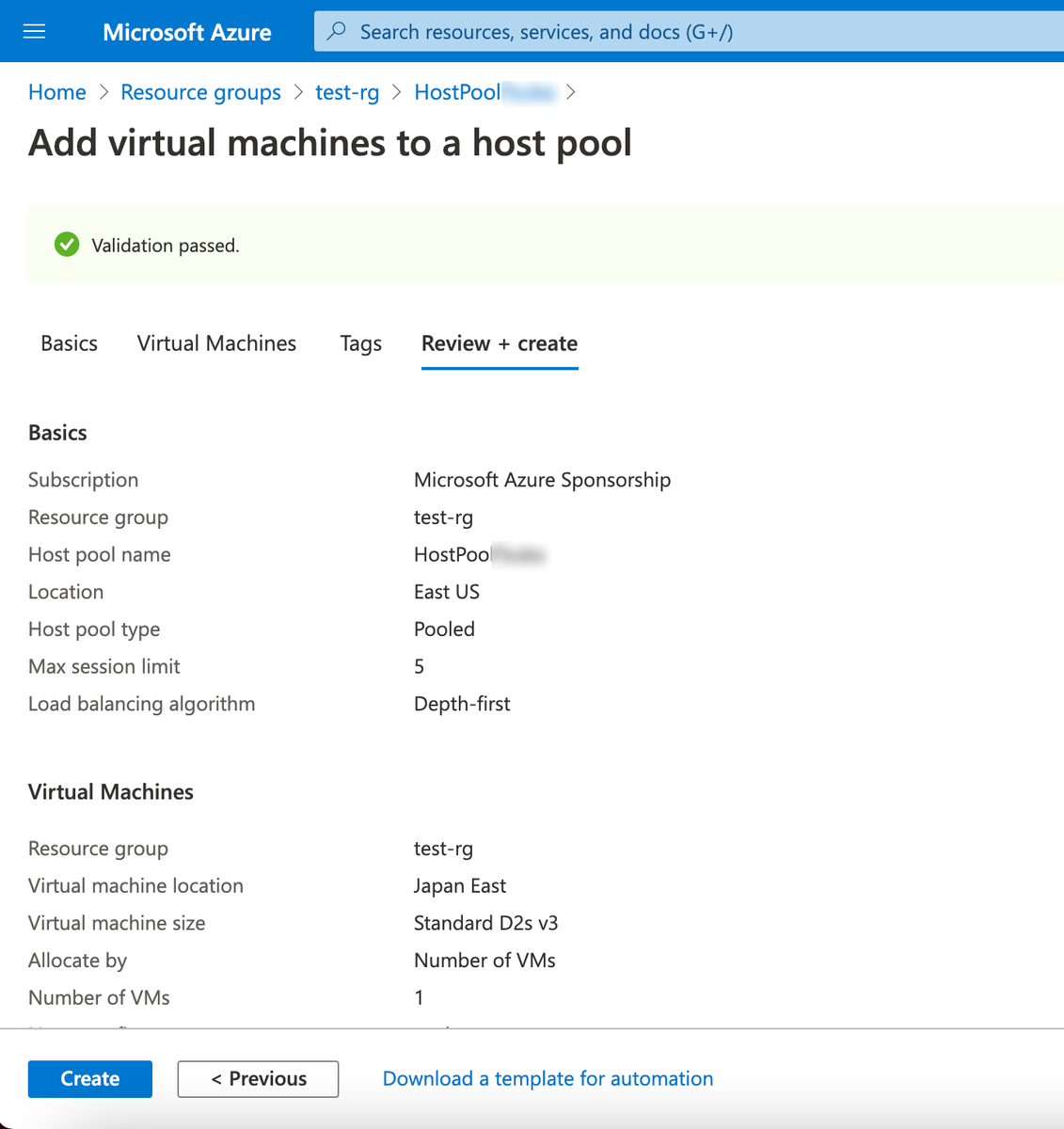Click the 'Standard D2s v3' size value
Viewport: 1064px width, 1129px height.
click(x=486, y=923)
